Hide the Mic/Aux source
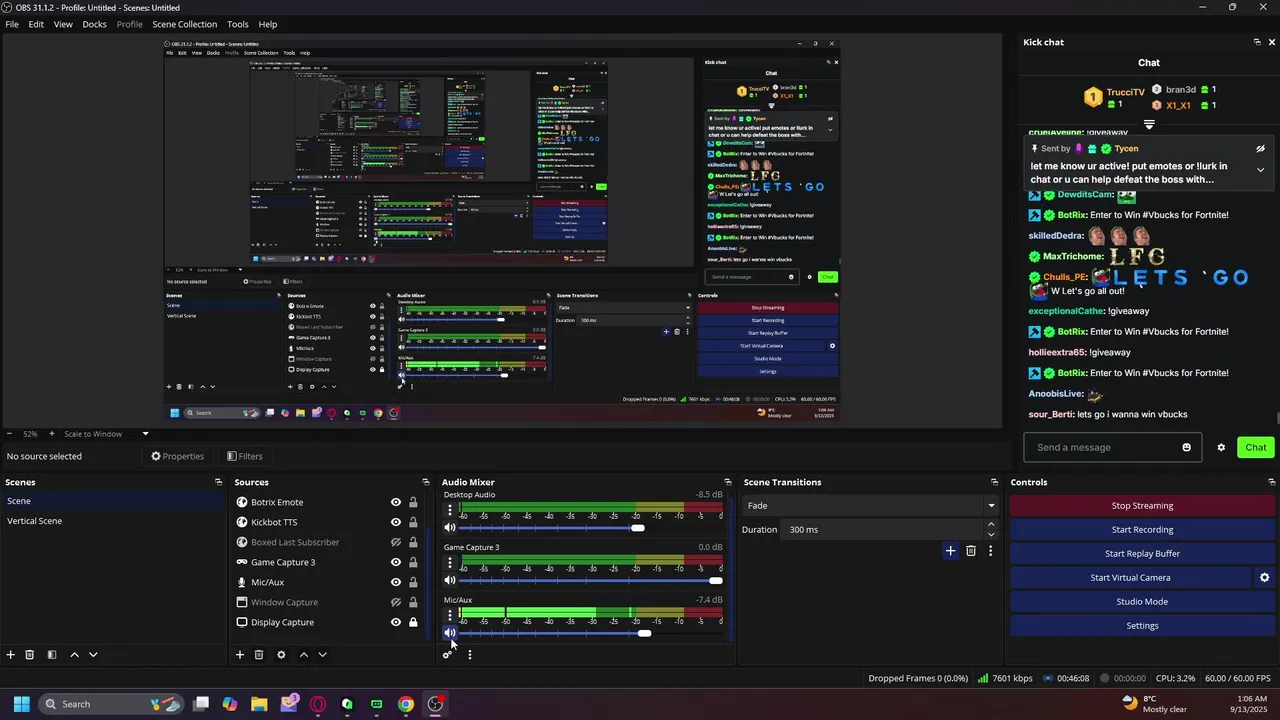 tap(396, 582)
